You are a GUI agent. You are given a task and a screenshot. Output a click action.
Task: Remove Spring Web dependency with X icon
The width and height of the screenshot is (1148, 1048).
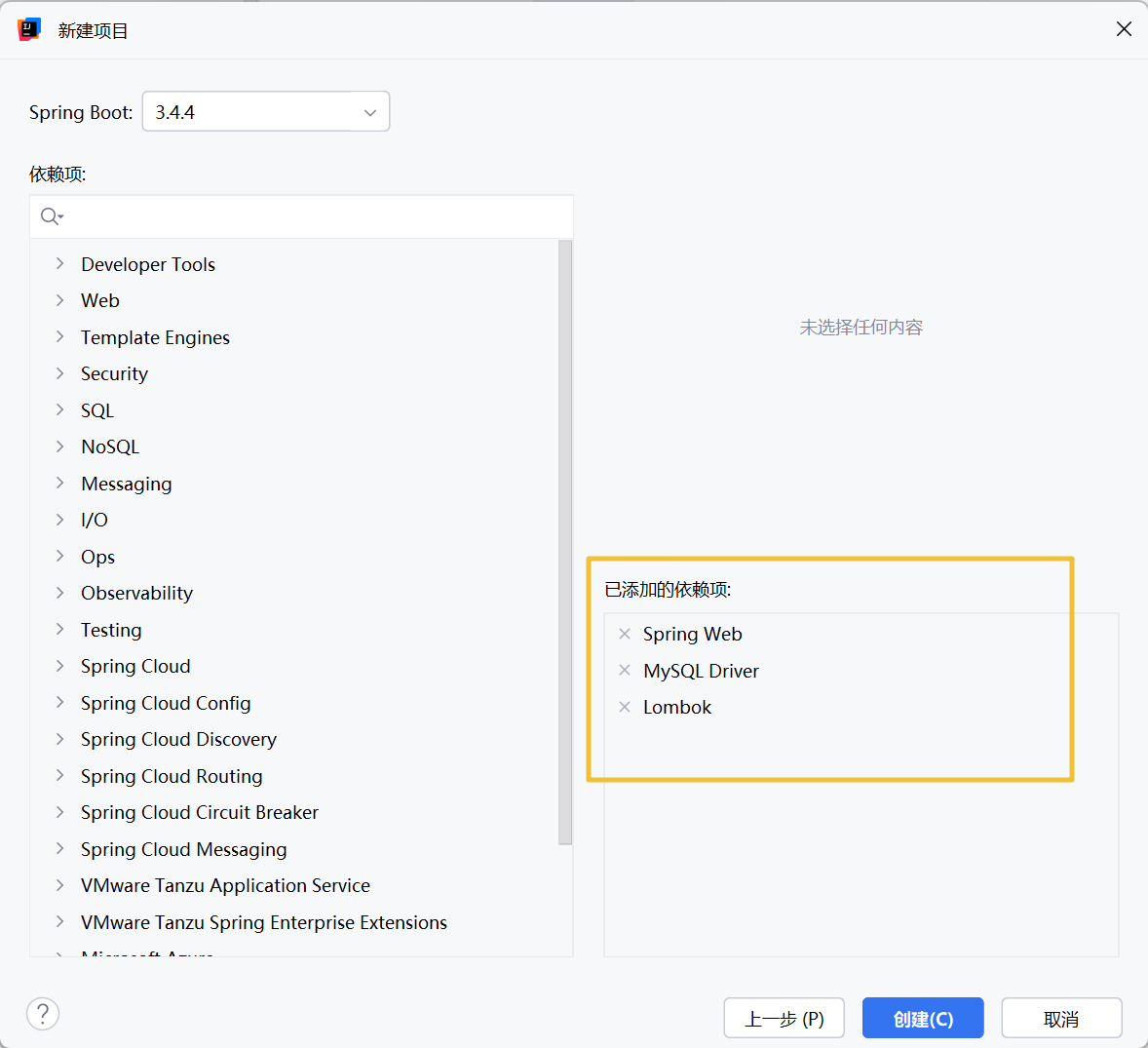pos(625,634)
